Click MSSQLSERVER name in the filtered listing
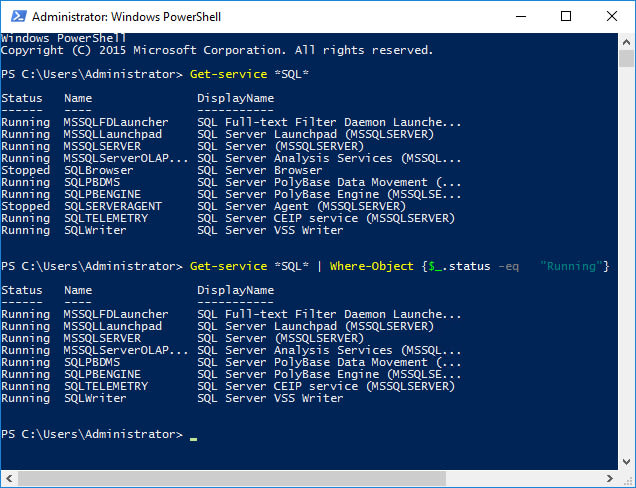Image resolution: width=636 pixels, height=488 pixels. click(x=102, y=338)
